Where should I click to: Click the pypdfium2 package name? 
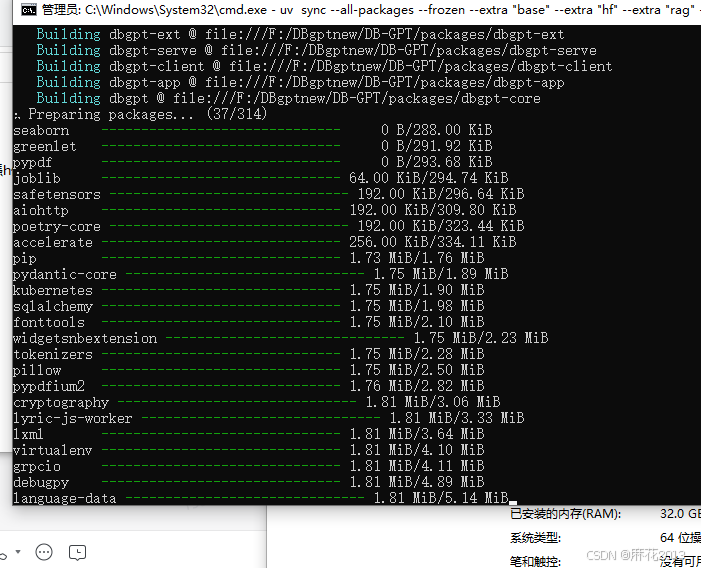(49, 386)
